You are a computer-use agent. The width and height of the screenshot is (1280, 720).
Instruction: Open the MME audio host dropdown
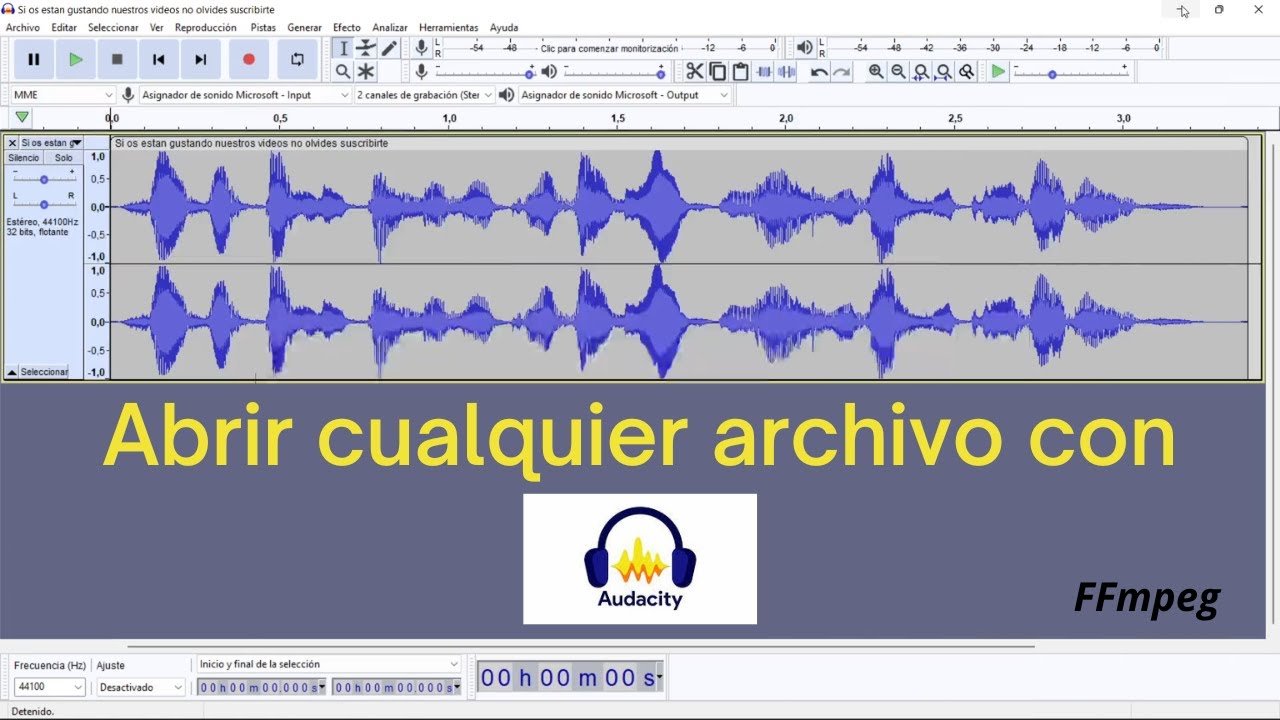tap(63, 95)
